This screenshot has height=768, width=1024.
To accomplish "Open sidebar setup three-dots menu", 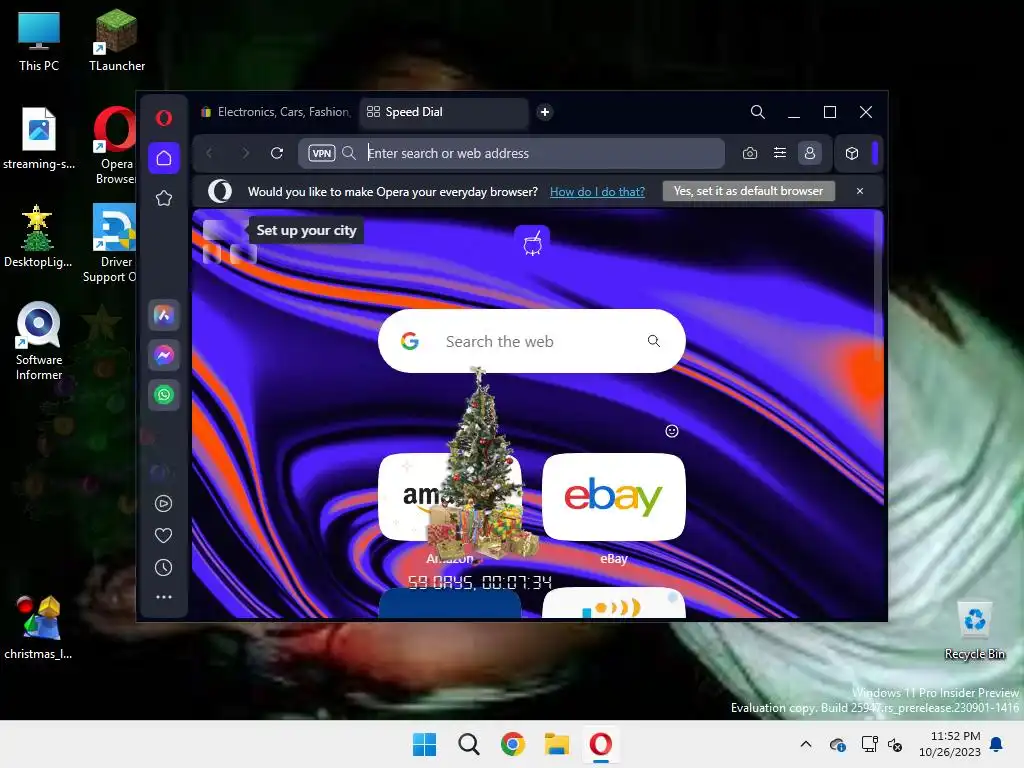I will coord(163,597).
